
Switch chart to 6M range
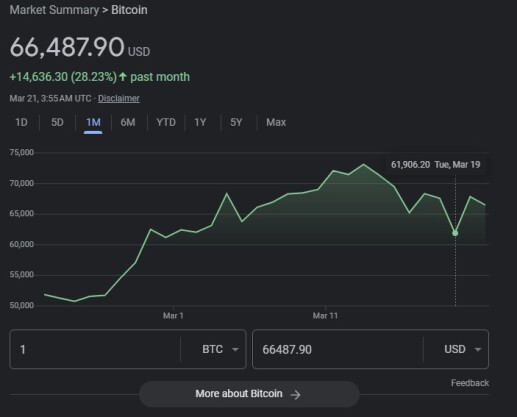point(128,122)
